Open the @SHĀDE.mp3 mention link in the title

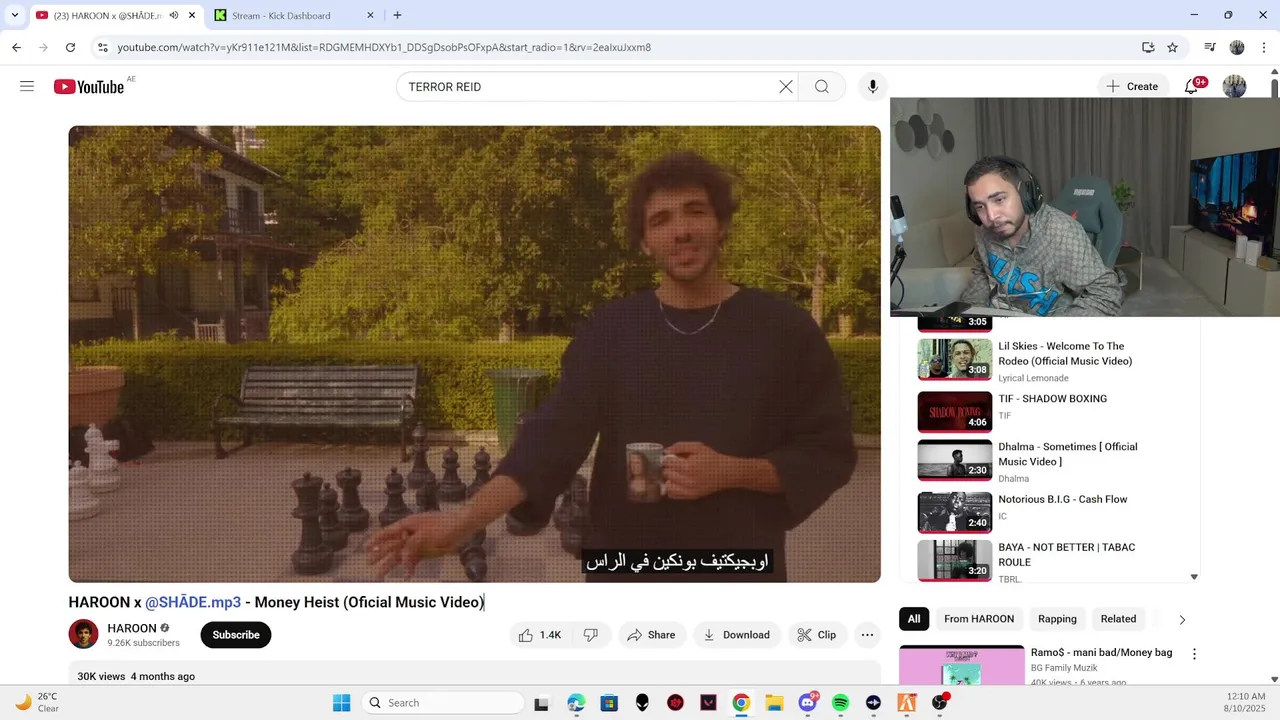(193, 602)
